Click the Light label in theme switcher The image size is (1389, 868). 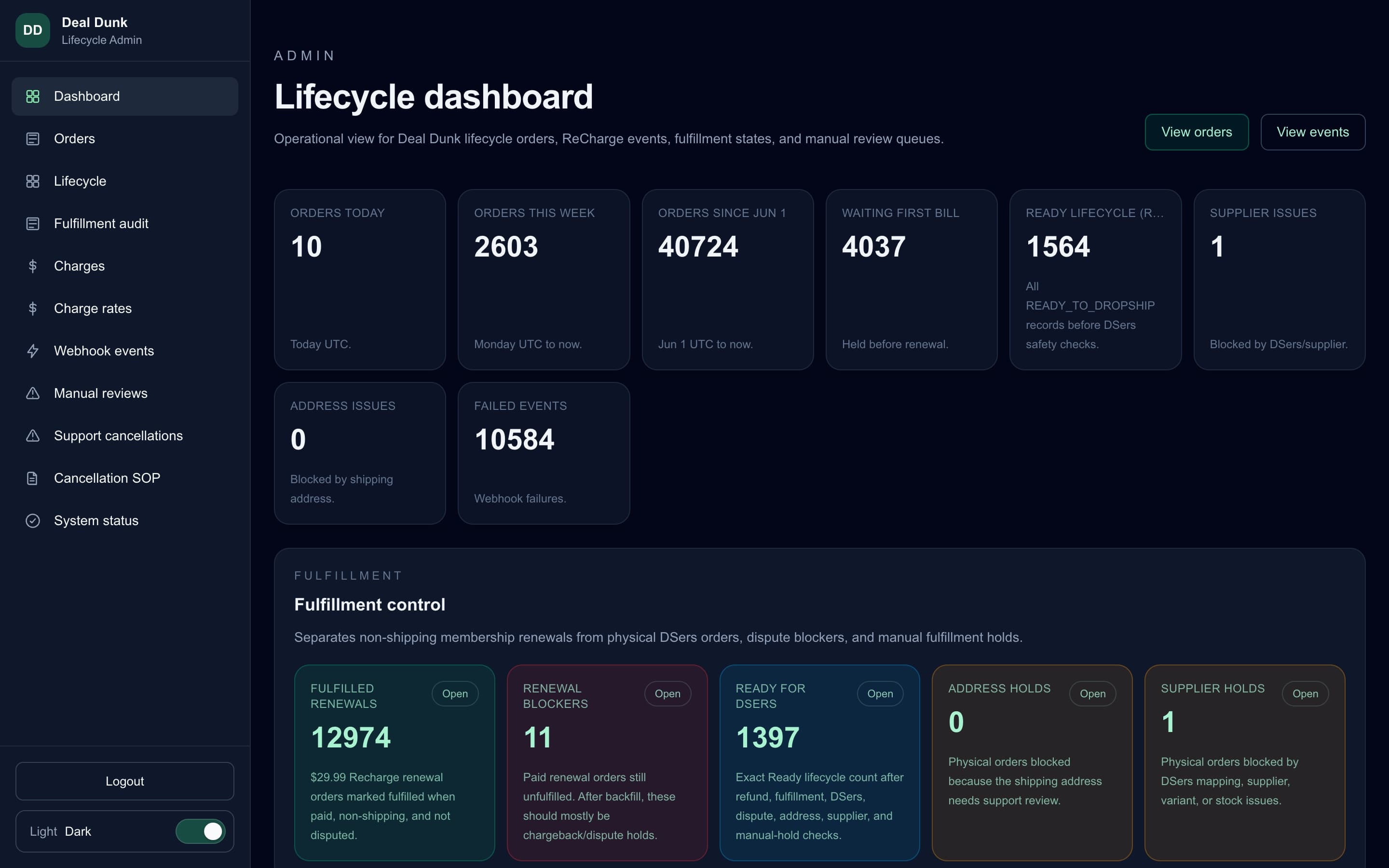[43, 831]
